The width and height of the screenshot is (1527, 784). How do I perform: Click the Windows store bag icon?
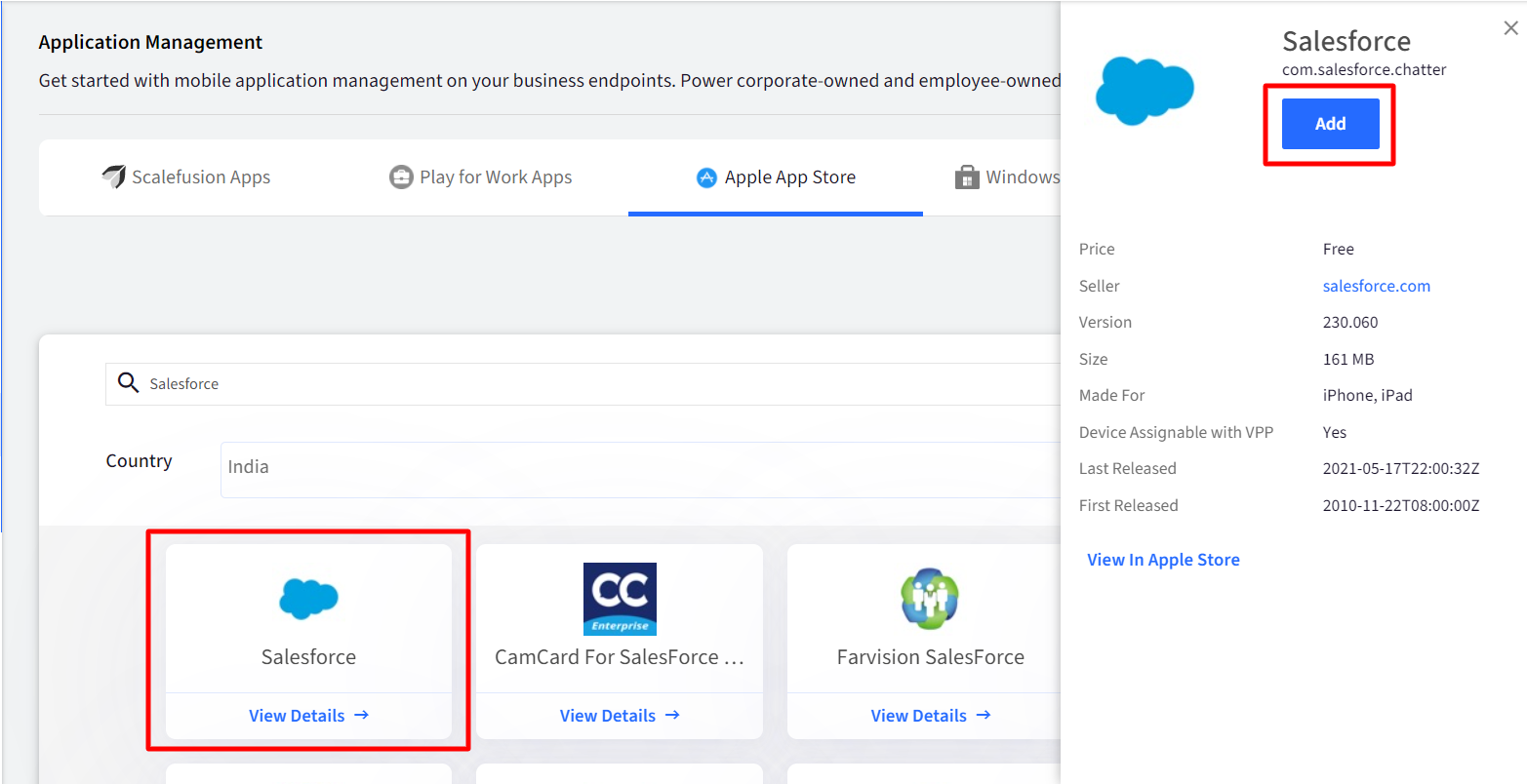click(966, 177)
